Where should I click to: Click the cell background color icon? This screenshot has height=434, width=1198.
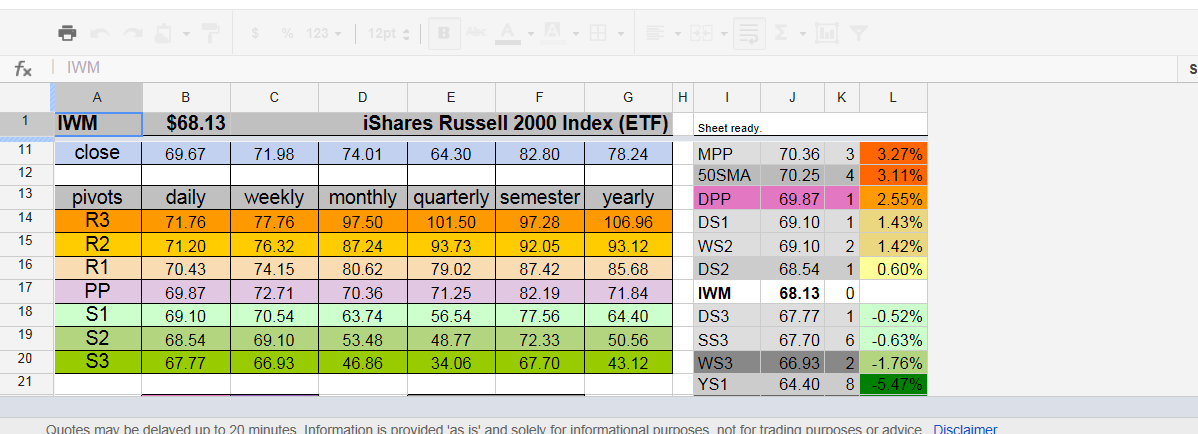(x=554, y=33)
